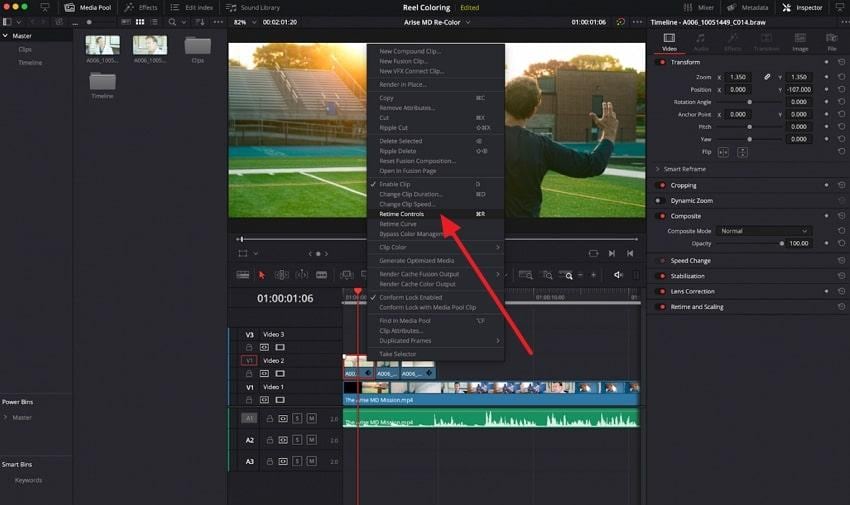Click the viewer scrubber bar
The width and height of the screenshot is (850, 505).
tap(437, 239)
